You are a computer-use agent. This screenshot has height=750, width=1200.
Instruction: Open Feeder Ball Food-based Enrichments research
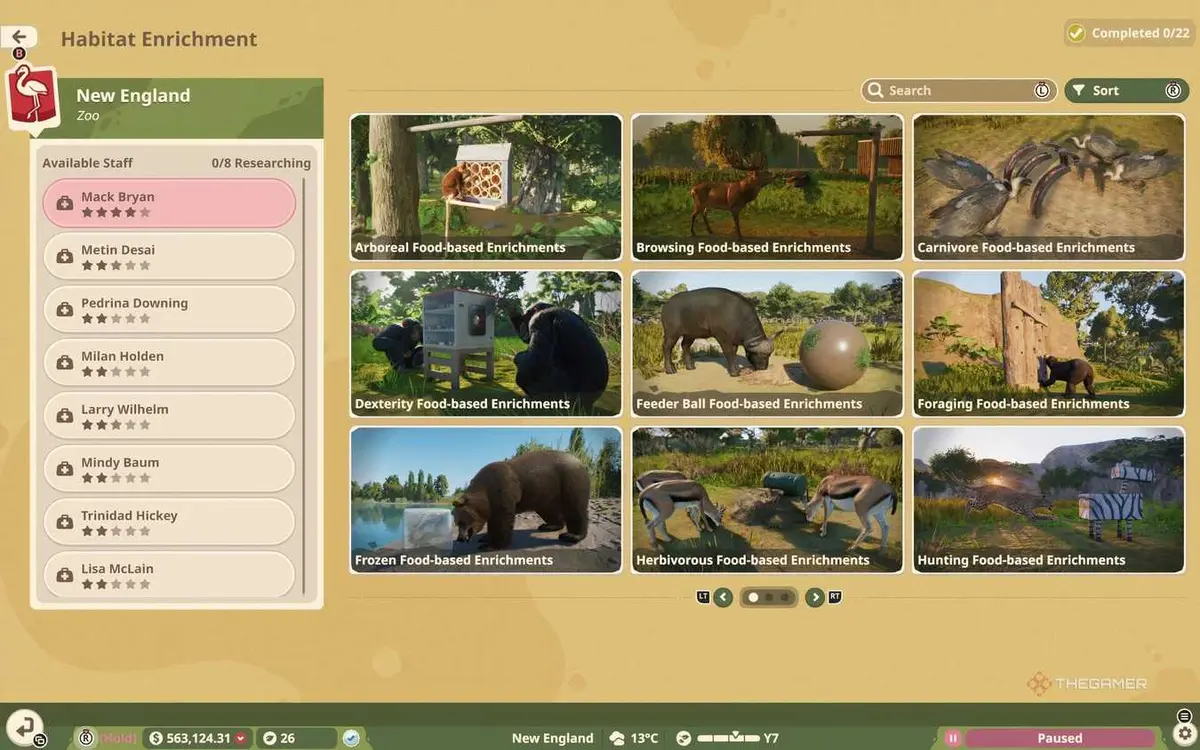(x=768, y=344)
